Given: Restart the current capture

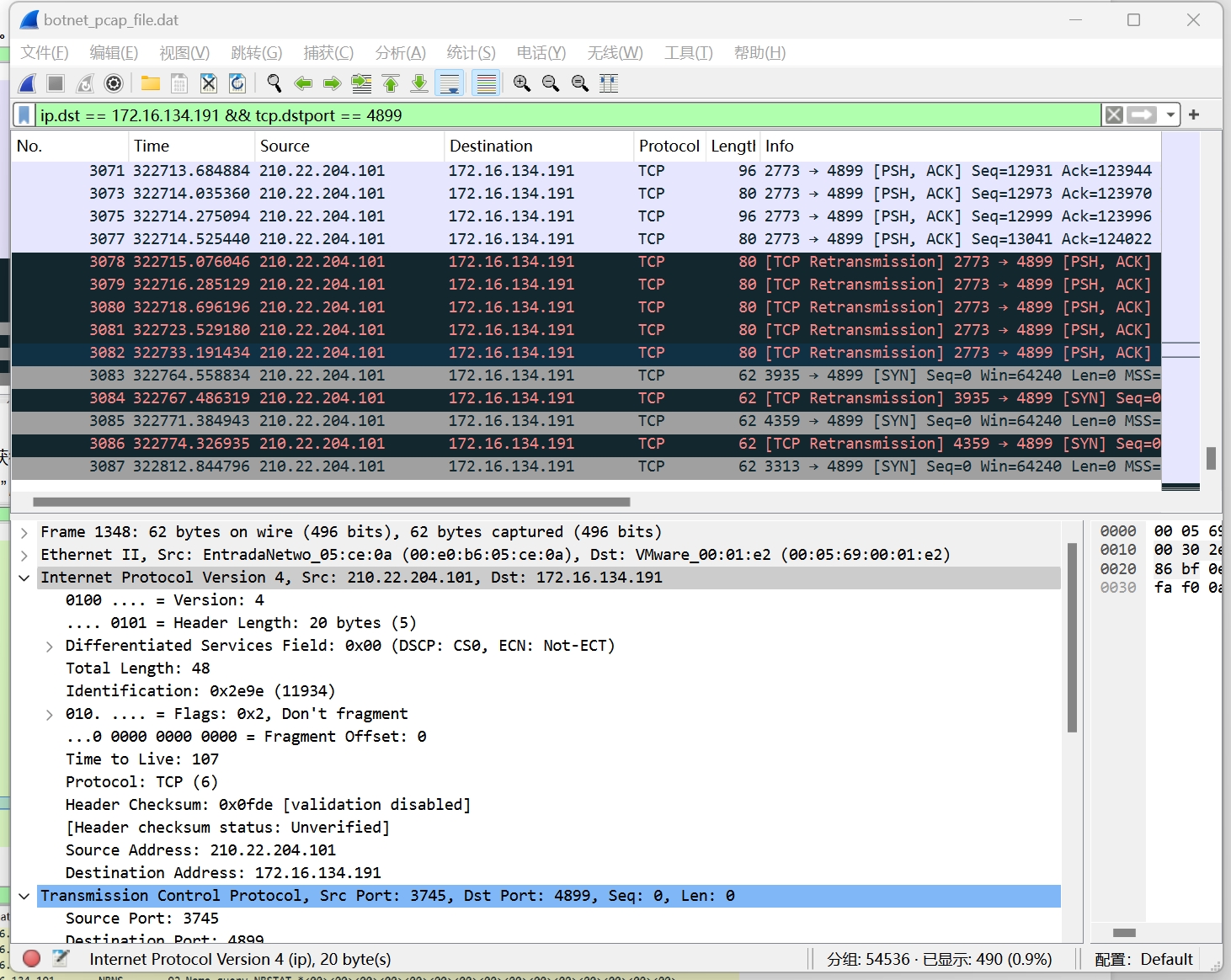Looking at the screenshot, I should click(85, 83).
